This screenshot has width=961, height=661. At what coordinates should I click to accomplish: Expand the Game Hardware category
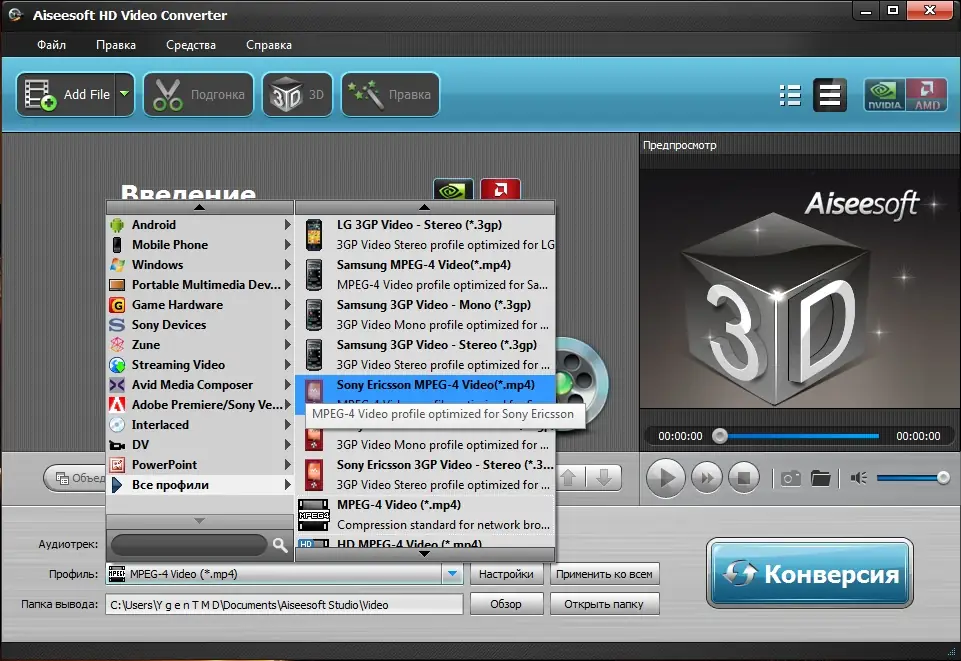tap(200, 304)
